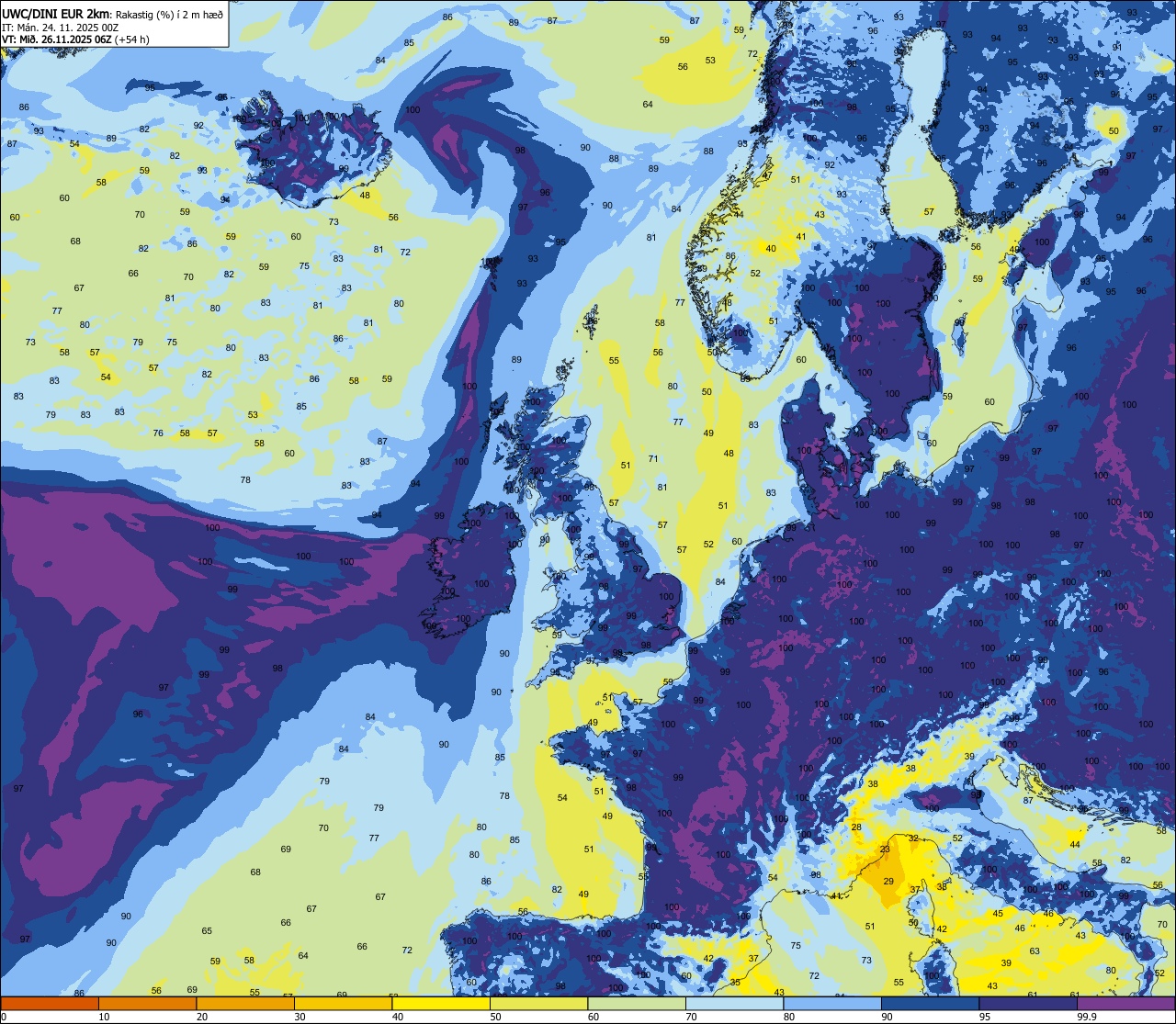Pick the 20–30 legend color segment
The width and height of the screenshot is (1176, 1024).
245,1003
